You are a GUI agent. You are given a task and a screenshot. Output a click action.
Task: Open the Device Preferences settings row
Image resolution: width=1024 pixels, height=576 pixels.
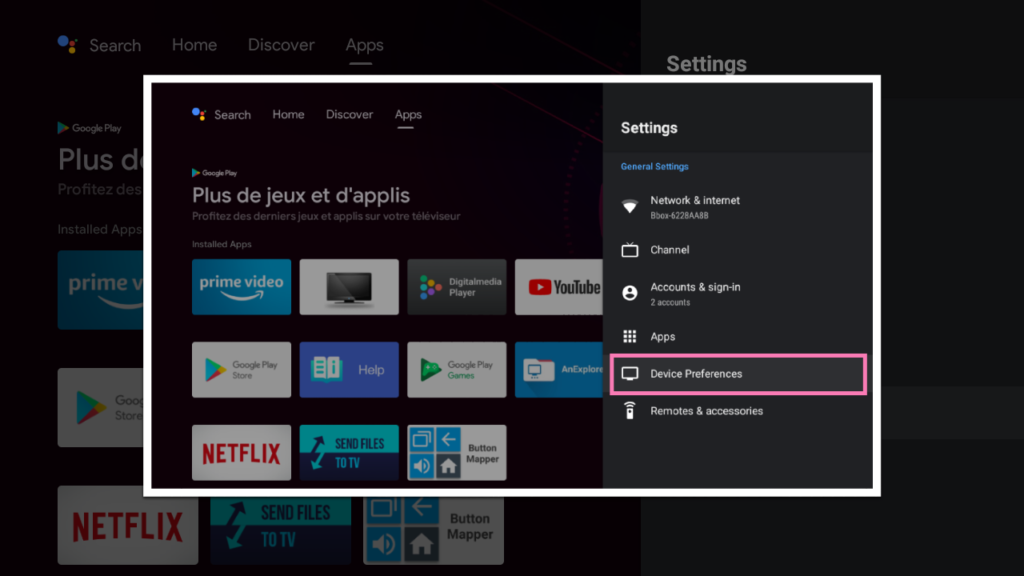pos(739,374)
